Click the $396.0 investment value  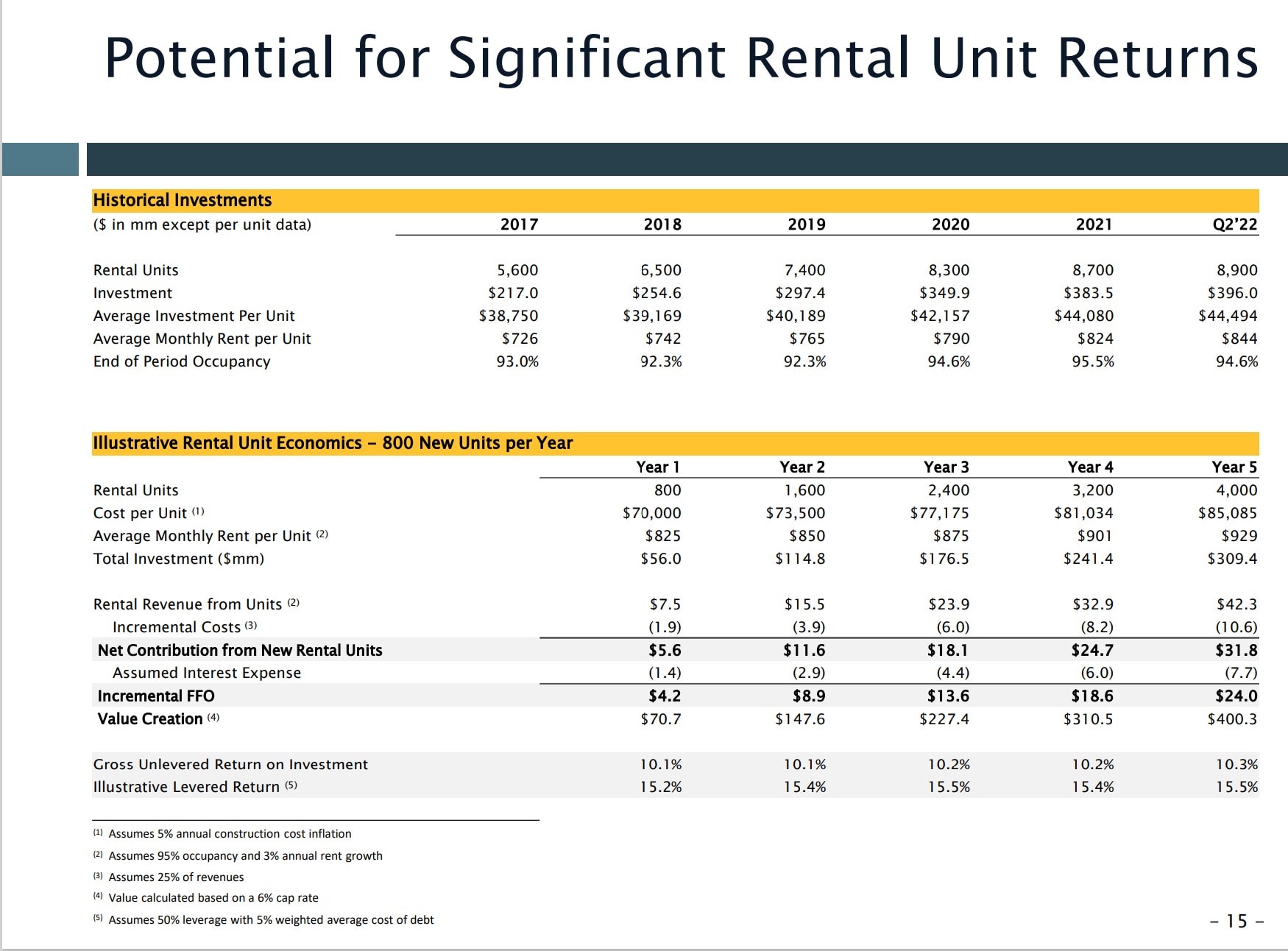[x=1233, y=293]
